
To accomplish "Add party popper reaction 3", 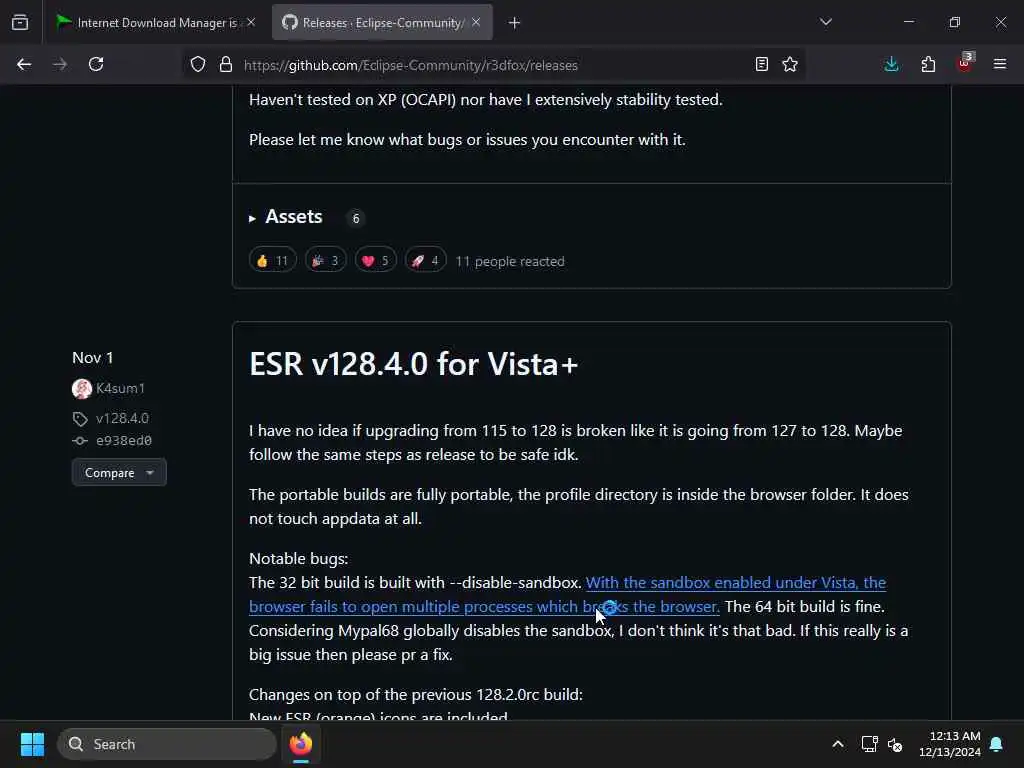I will (x=325, y=261).
